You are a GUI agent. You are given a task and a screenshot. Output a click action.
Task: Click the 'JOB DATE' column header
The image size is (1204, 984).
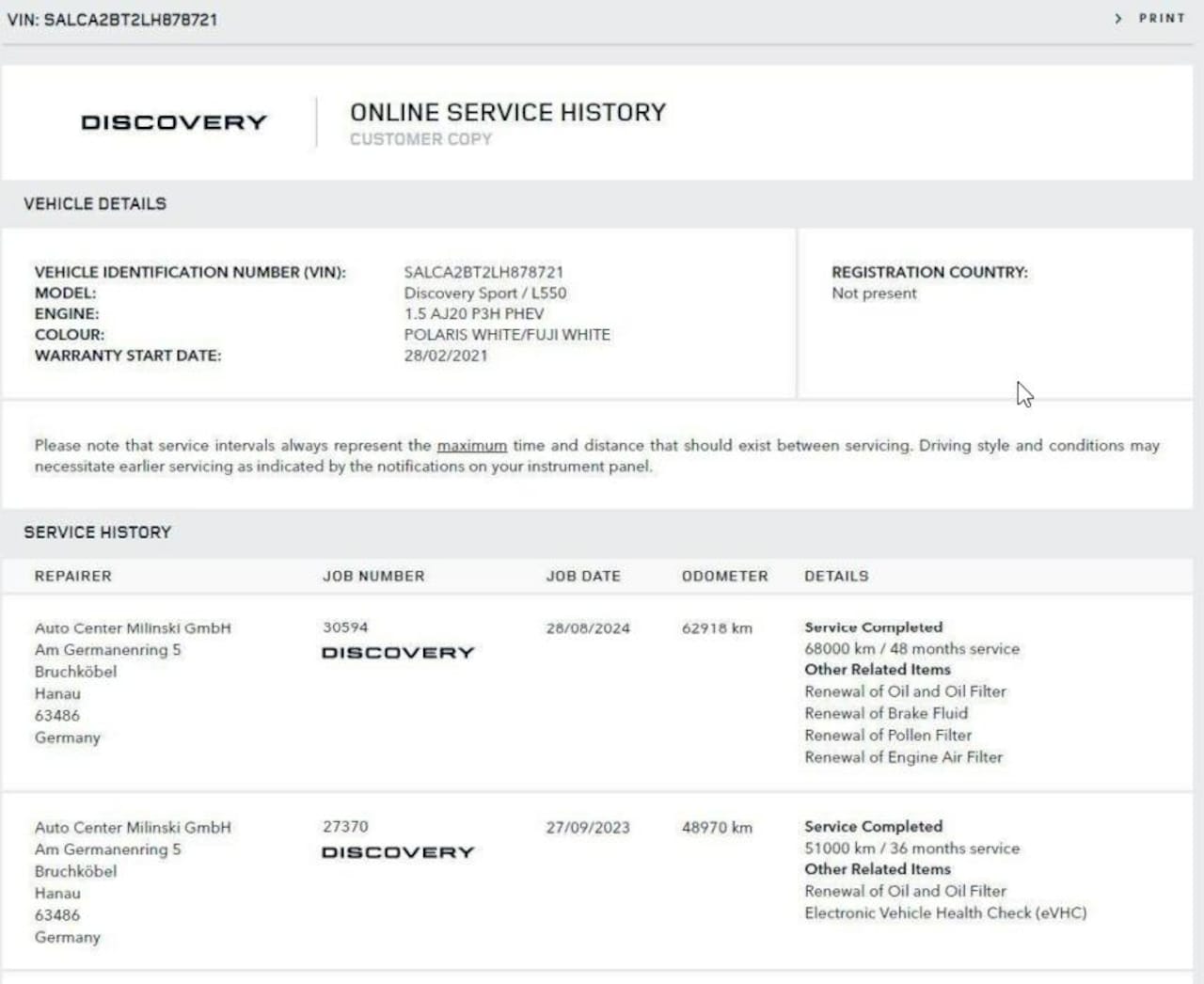tap(583, 576)
